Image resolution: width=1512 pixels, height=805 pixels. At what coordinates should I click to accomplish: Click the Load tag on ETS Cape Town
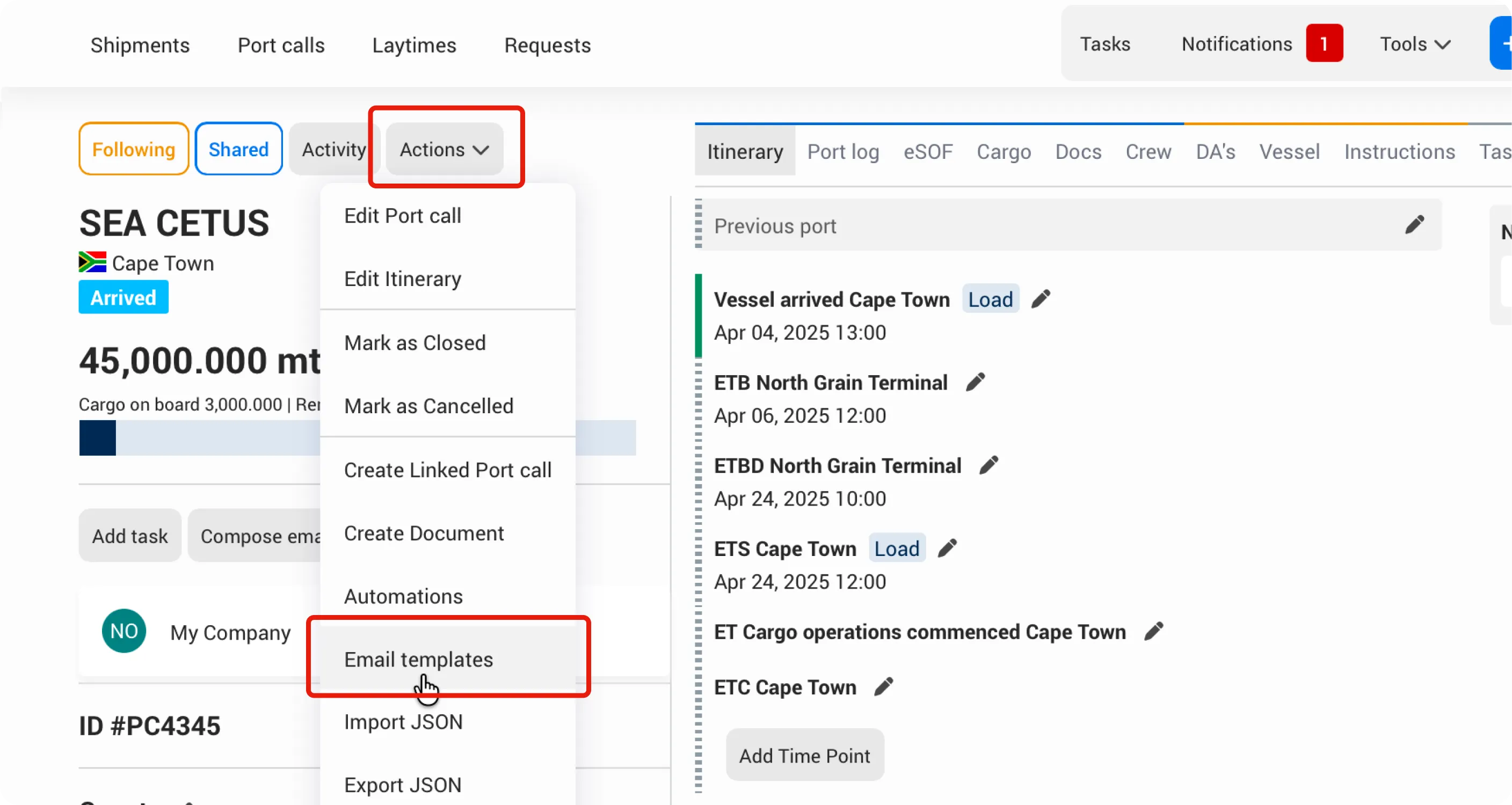[897, 548]
